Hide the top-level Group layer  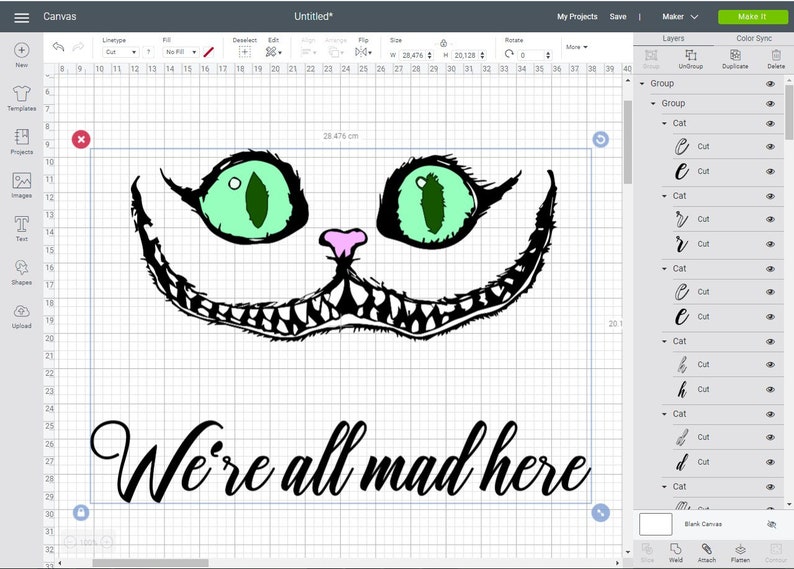click(x=770, y=84)
